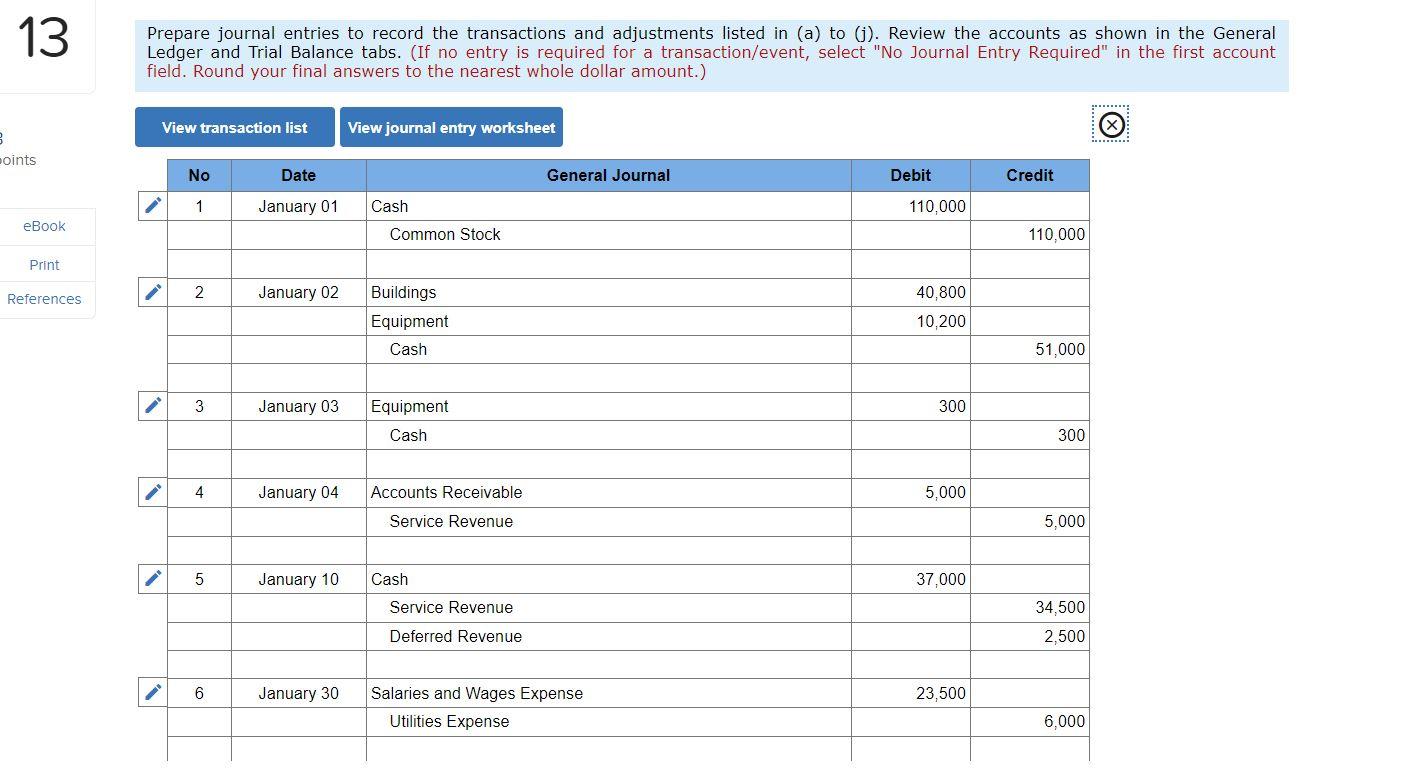This screenshot has height=768, width=1408.
Task: Click the 6,000 credit amount
Action: [1030, 721]
